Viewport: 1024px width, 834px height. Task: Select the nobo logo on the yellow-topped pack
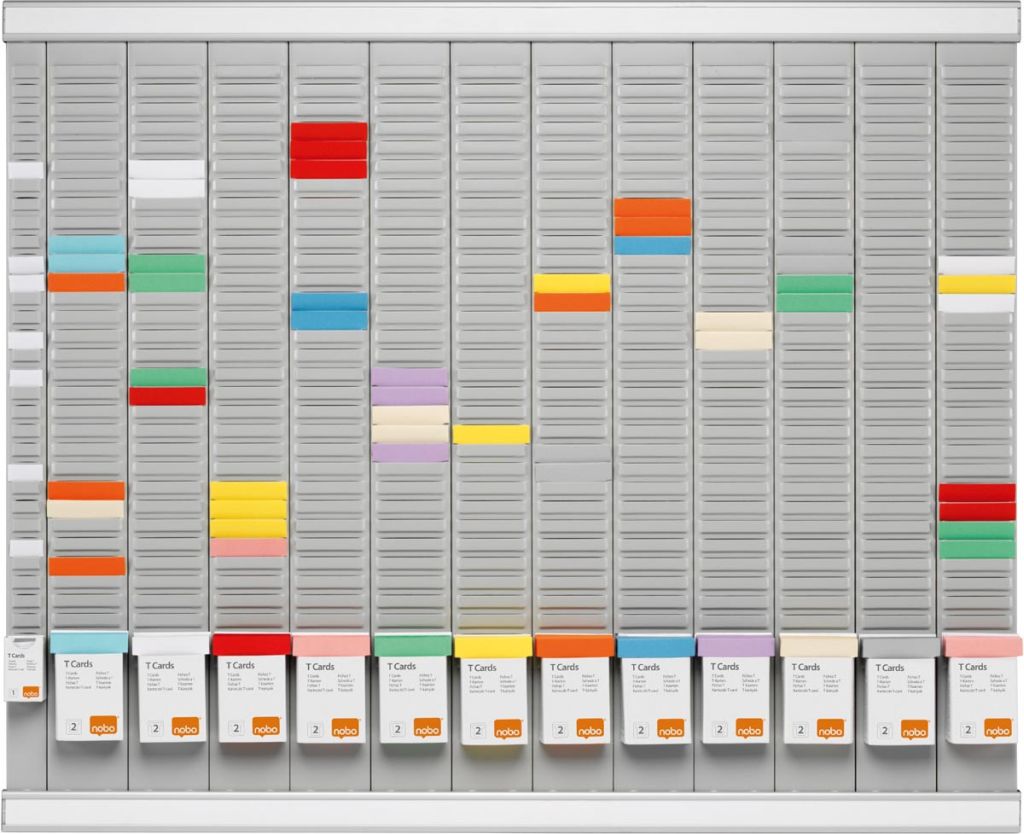pyautogui.click(x=510, y=729)
